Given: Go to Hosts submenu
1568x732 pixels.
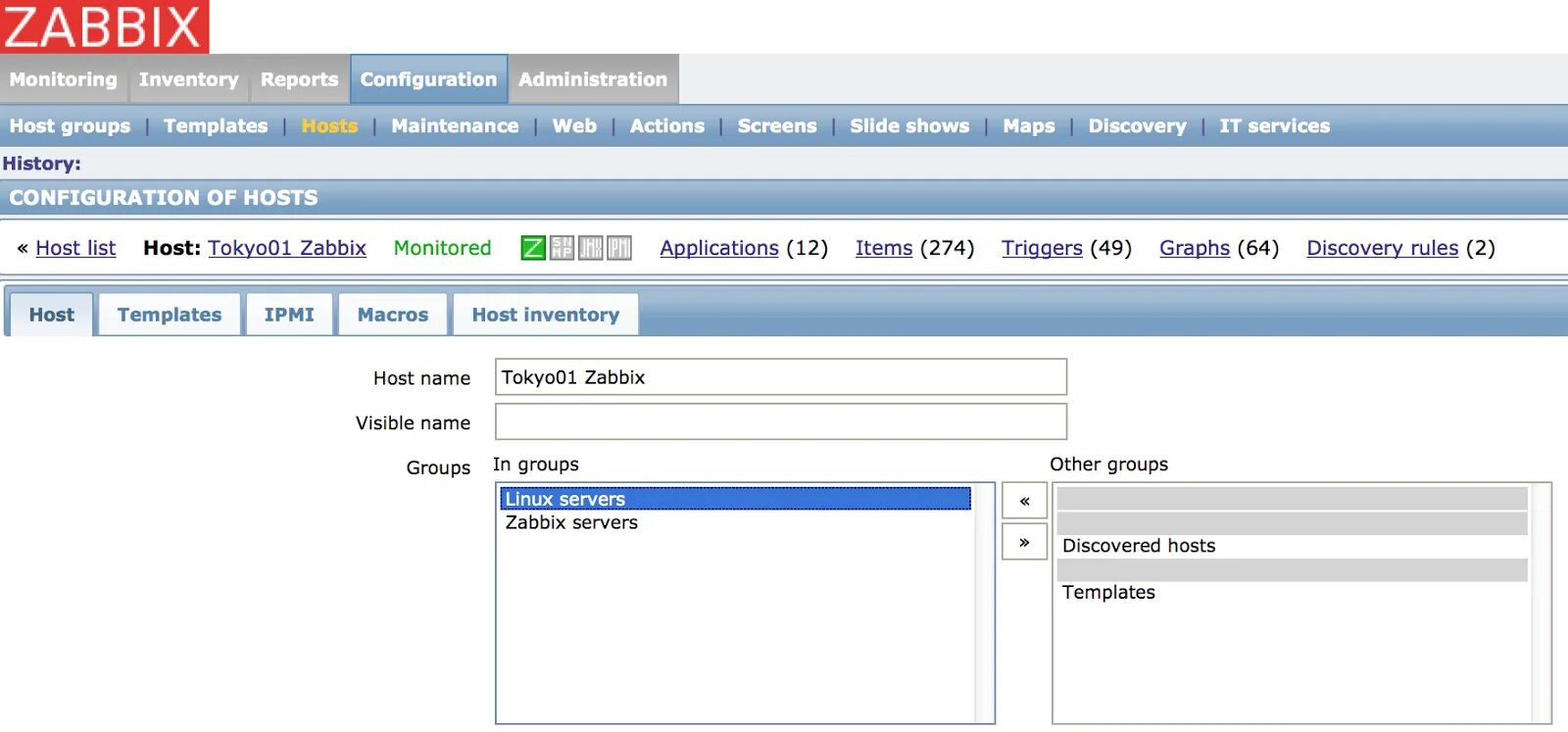Looking at the screenshot, I should click(x=329, y=126).
